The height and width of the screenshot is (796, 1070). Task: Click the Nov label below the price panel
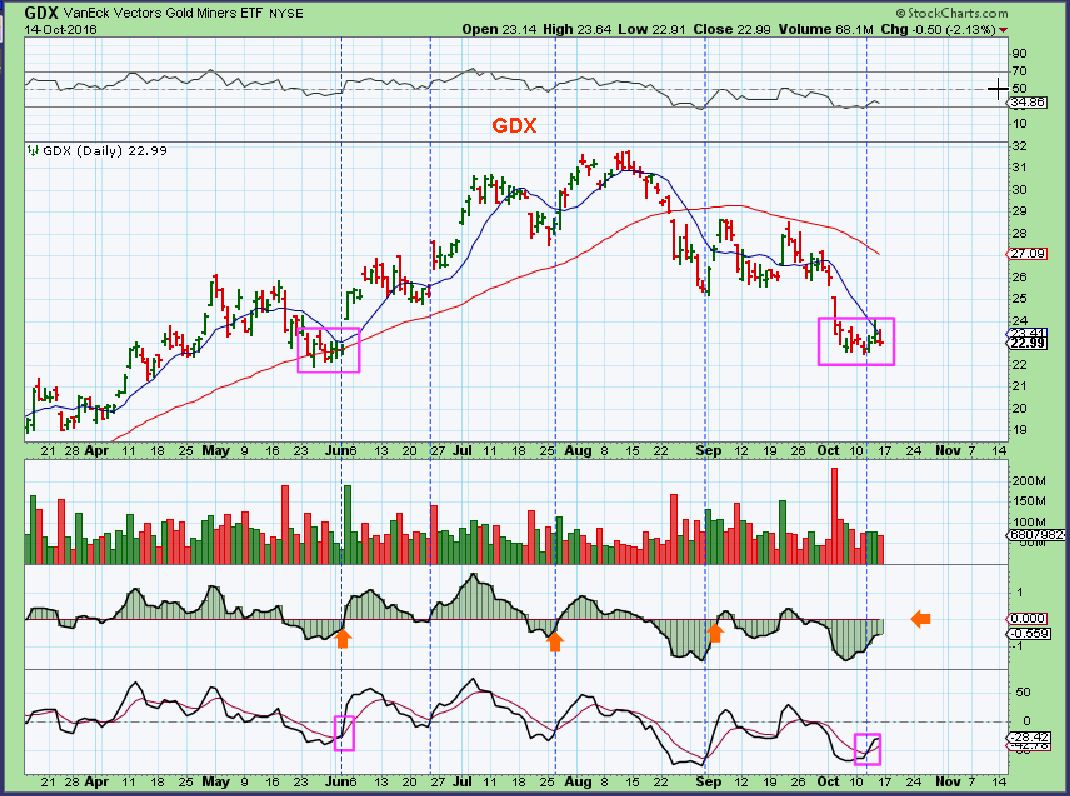click(x=948, y=451)
